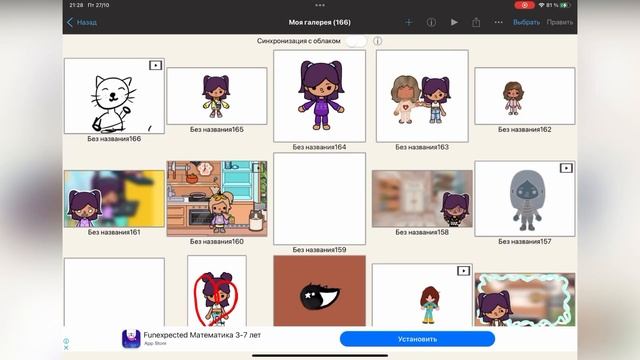The width and height of the screenshot is (640, 360).
Task: Select the label Без названия166
Action: click(114, 139)
